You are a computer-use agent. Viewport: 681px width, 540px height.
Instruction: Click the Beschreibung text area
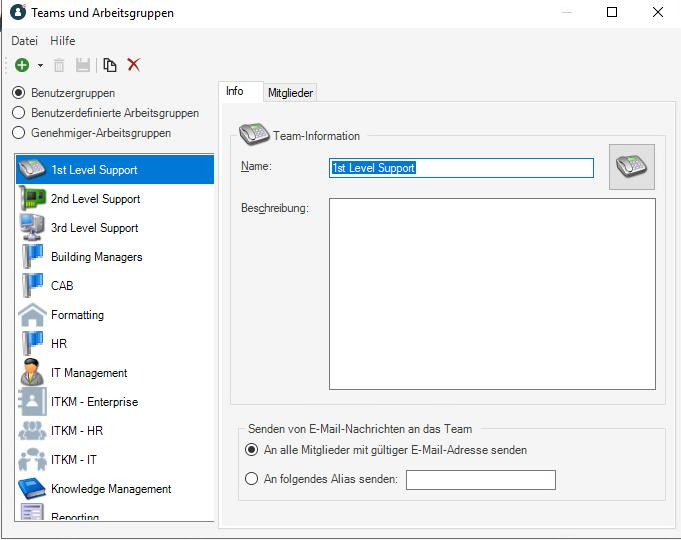492,294
